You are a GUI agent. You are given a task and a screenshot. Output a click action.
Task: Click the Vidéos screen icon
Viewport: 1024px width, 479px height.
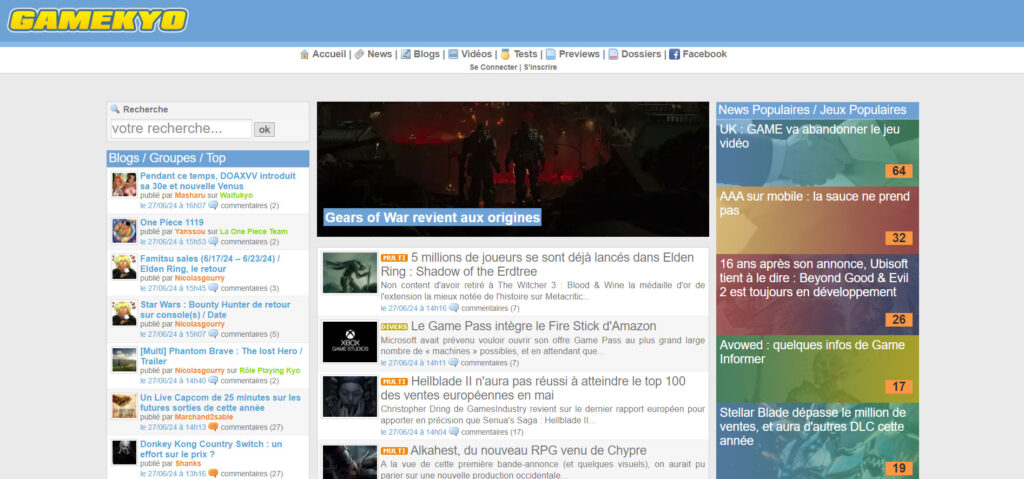(x=453, y=54)
